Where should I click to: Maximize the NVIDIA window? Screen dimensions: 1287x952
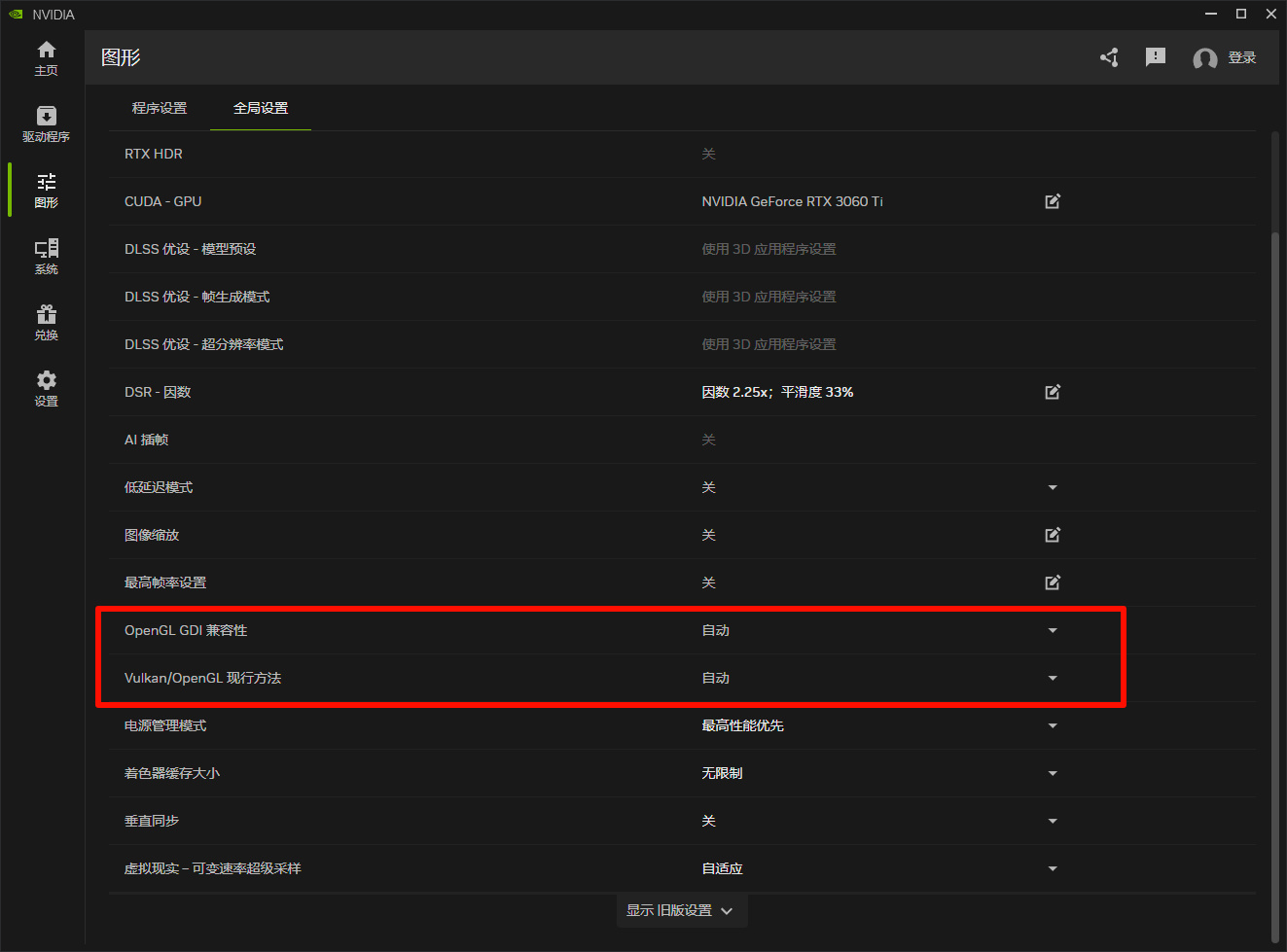click(x=1241, y=14)
